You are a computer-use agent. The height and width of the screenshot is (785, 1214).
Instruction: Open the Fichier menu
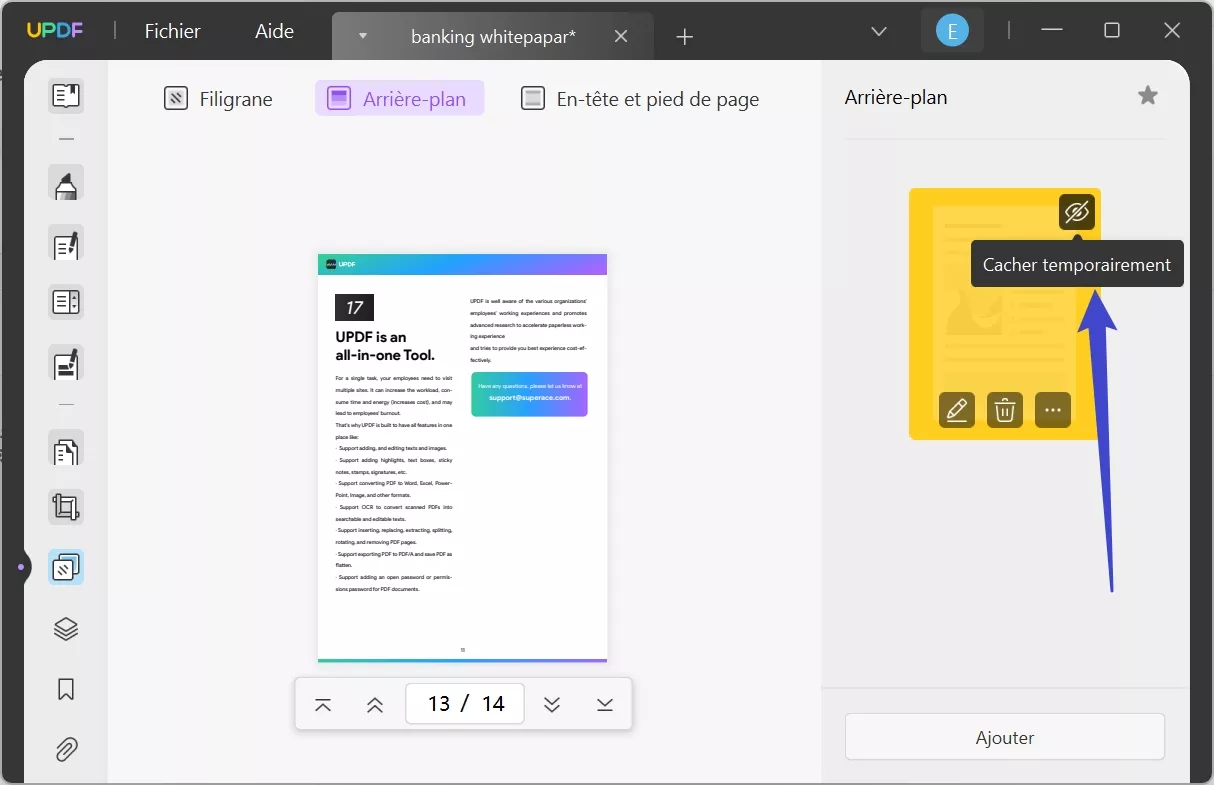173,31
